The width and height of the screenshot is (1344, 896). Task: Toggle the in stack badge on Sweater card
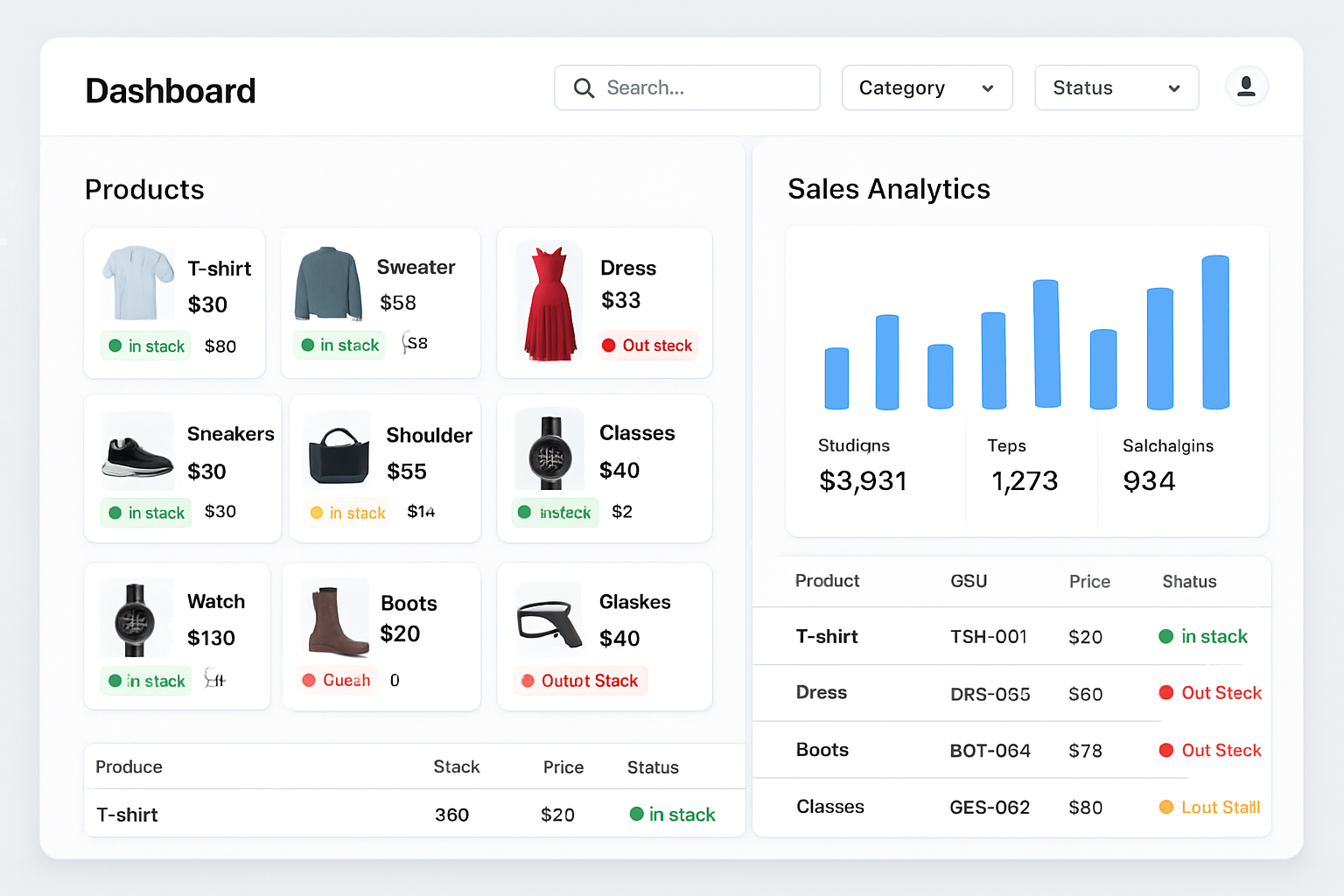point(339,345)
